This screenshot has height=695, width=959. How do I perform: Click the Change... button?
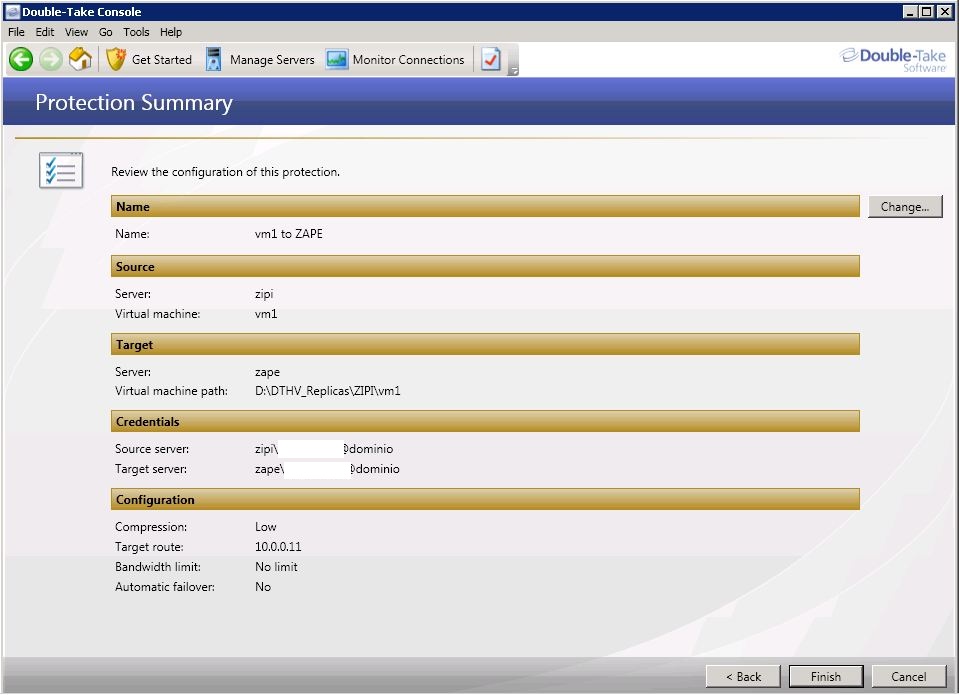click(x=905, y=207)
